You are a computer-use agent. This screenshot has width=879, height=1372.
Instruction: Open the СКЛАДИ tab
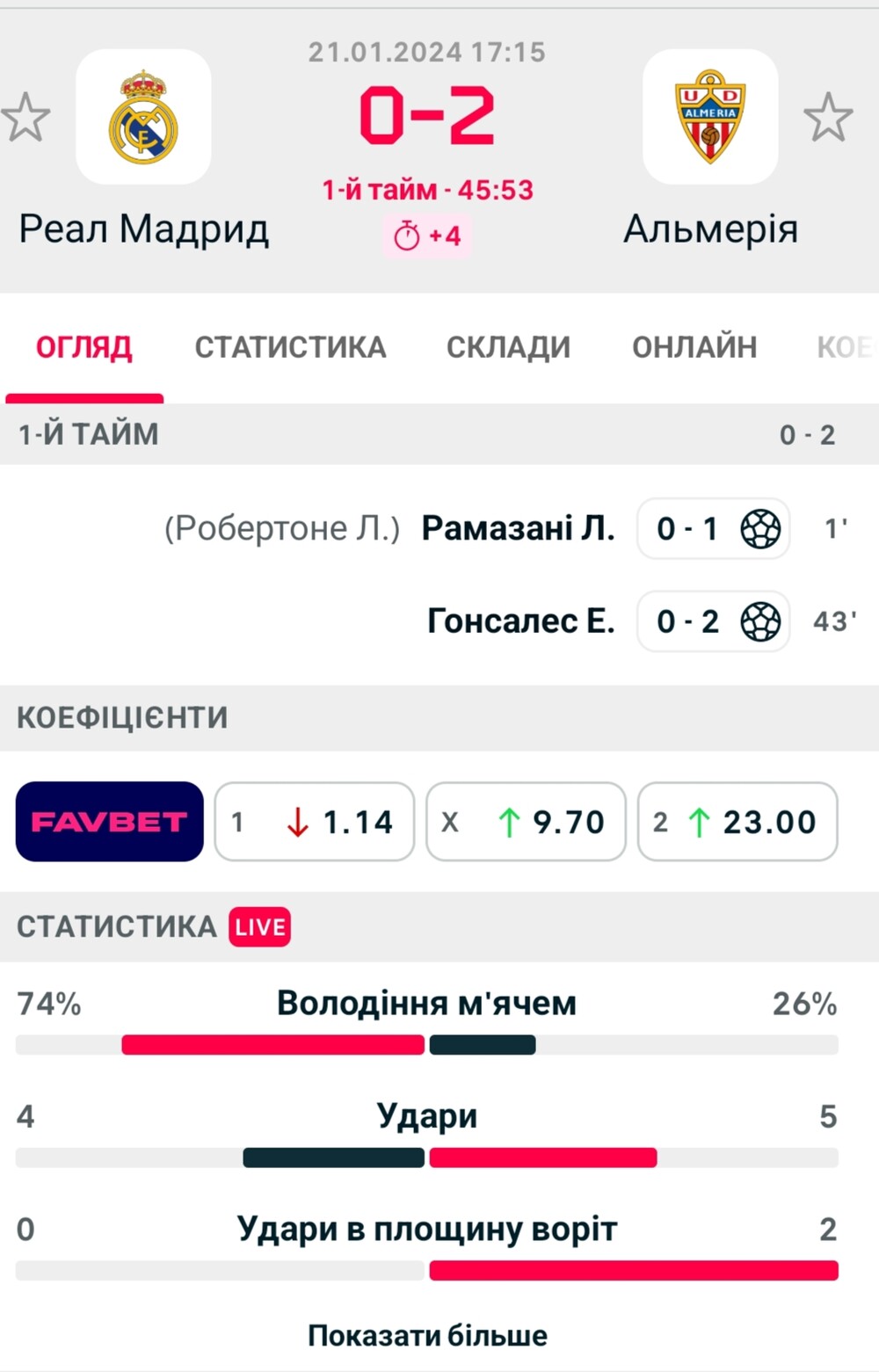click(508, 347)
